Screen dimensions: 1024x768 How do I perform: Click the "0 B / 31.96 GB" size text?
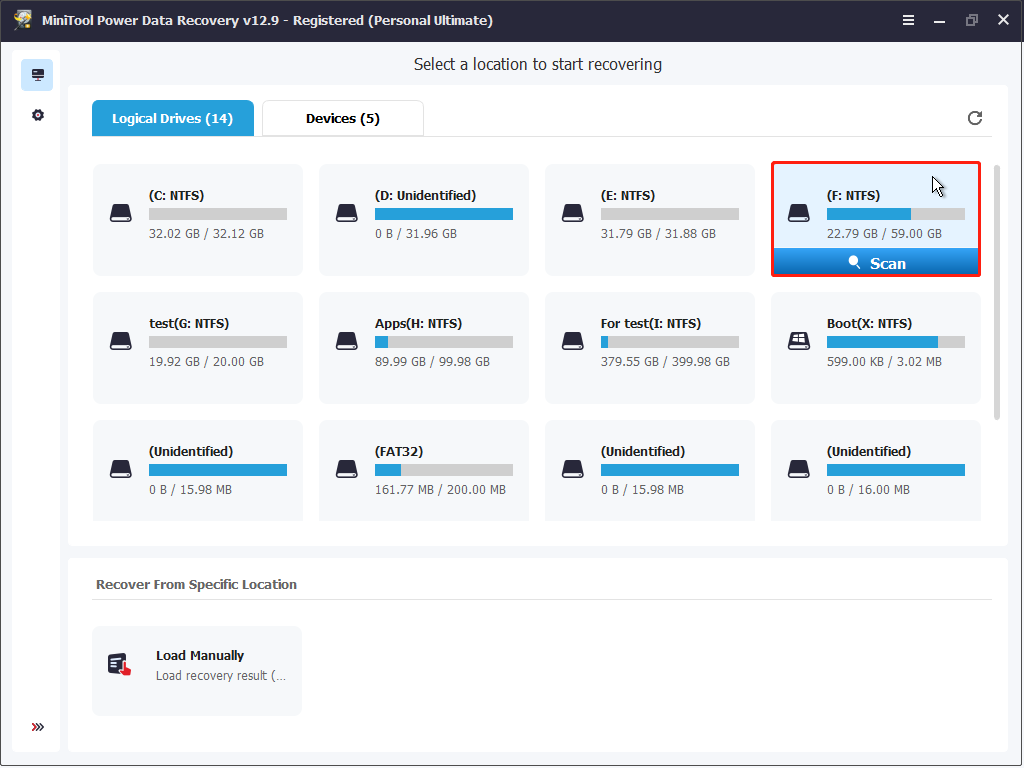point(415,234)
